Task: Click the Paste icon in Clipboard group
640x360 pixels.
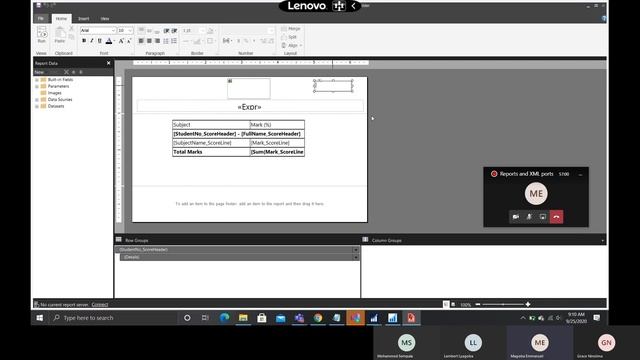Action: (60, 35)
